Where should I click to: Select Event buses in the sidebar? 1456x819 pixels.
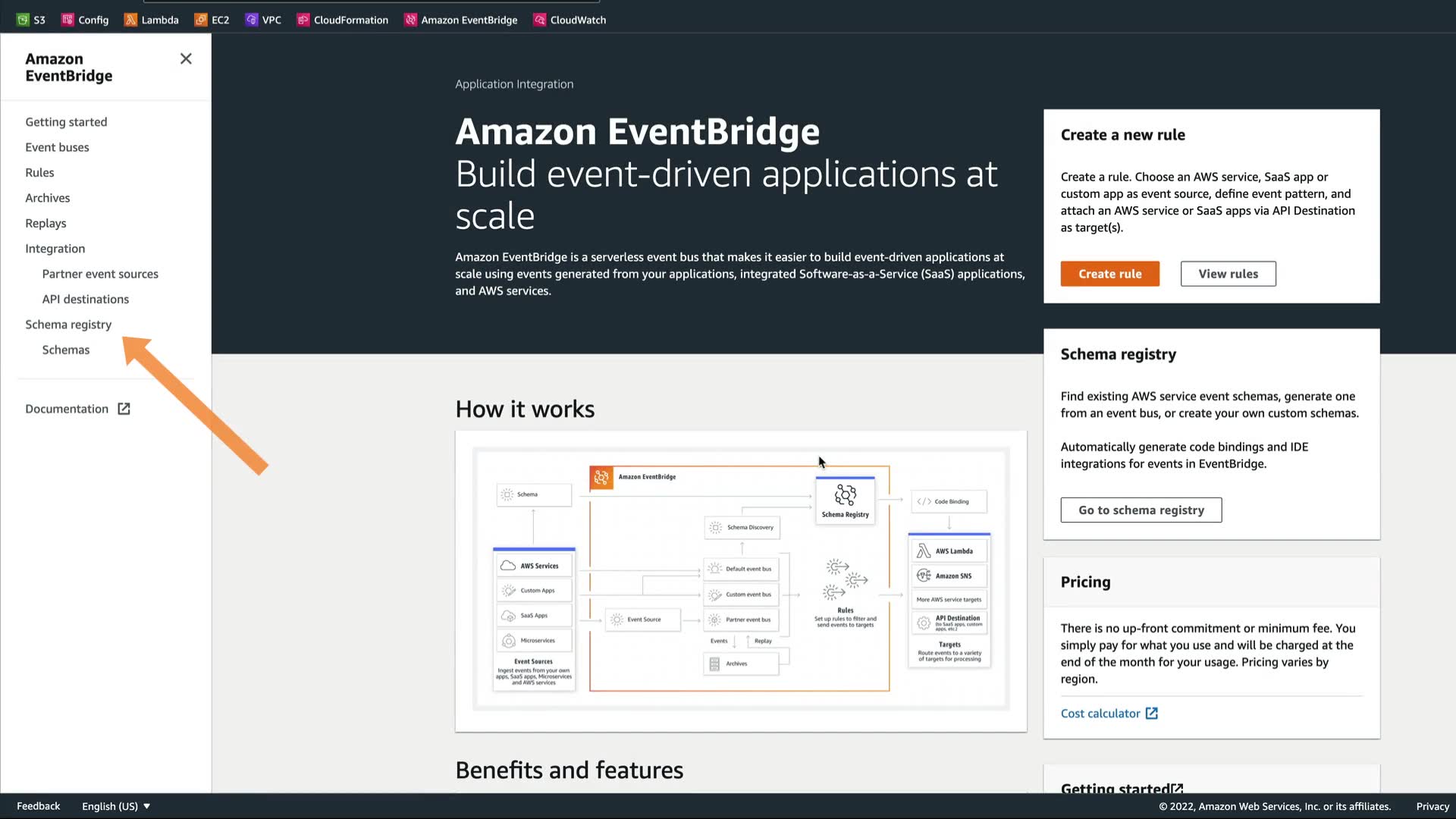(57, 147)
